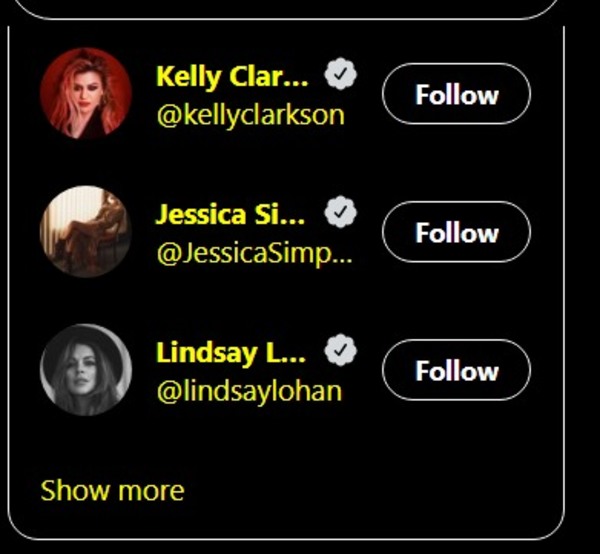Click Lindsay Lohan's verified badge icon

coord(340,350)
